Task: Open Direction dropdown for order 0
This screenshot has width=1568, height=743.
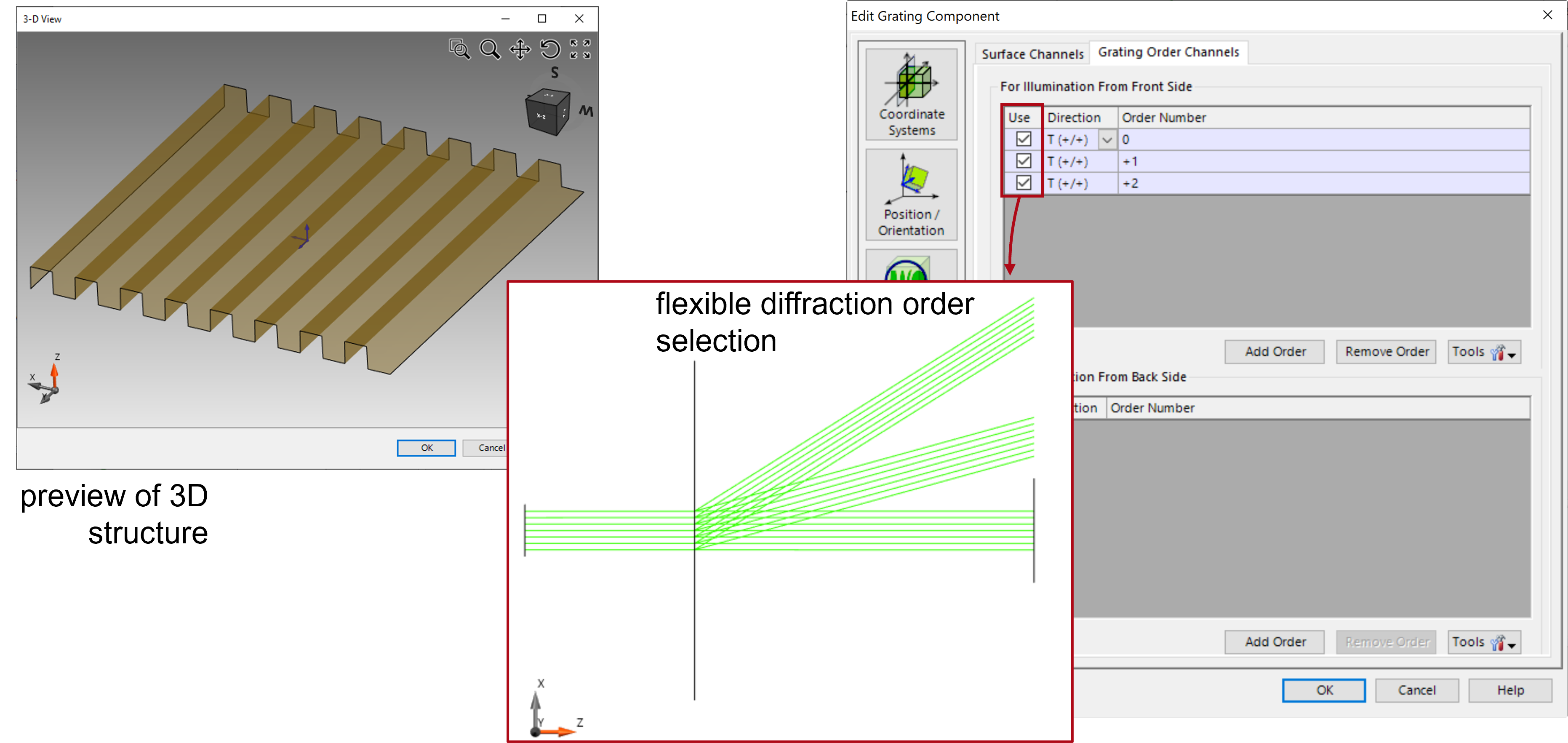Action: tap(1107, 140)
